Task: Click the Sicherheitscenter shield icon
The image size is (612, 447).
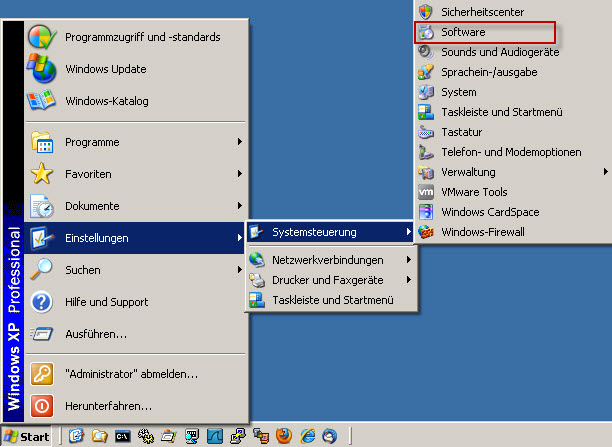Action: pos(426,12)
